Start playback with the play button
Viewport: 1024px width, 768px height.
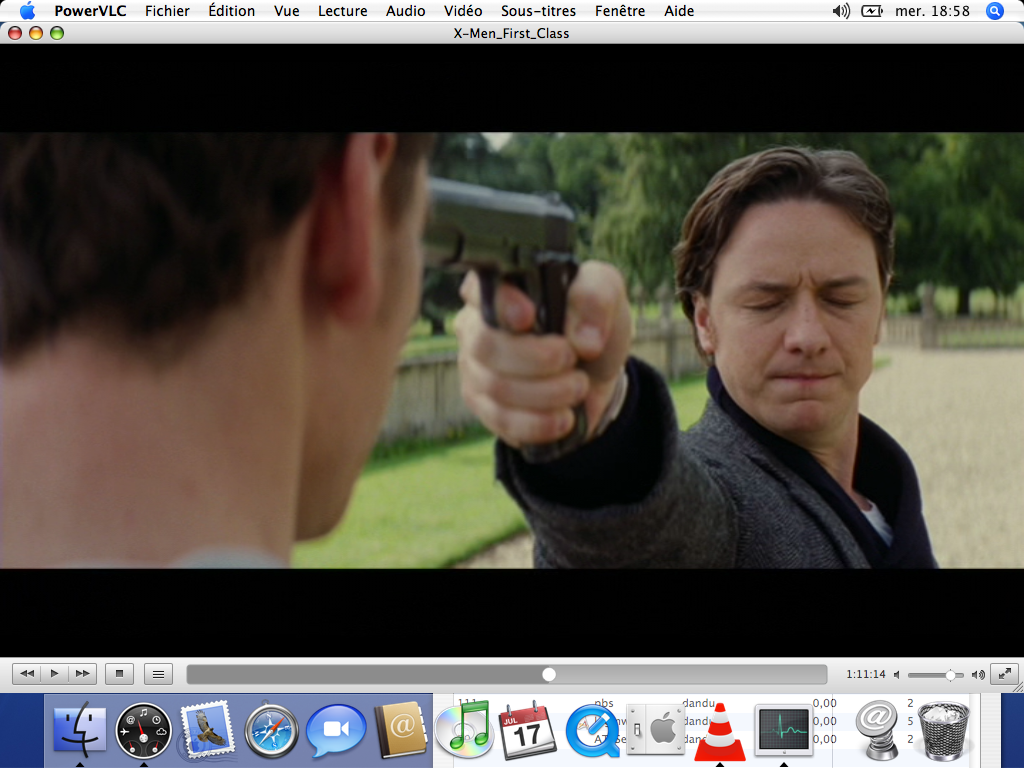(55, 673)
